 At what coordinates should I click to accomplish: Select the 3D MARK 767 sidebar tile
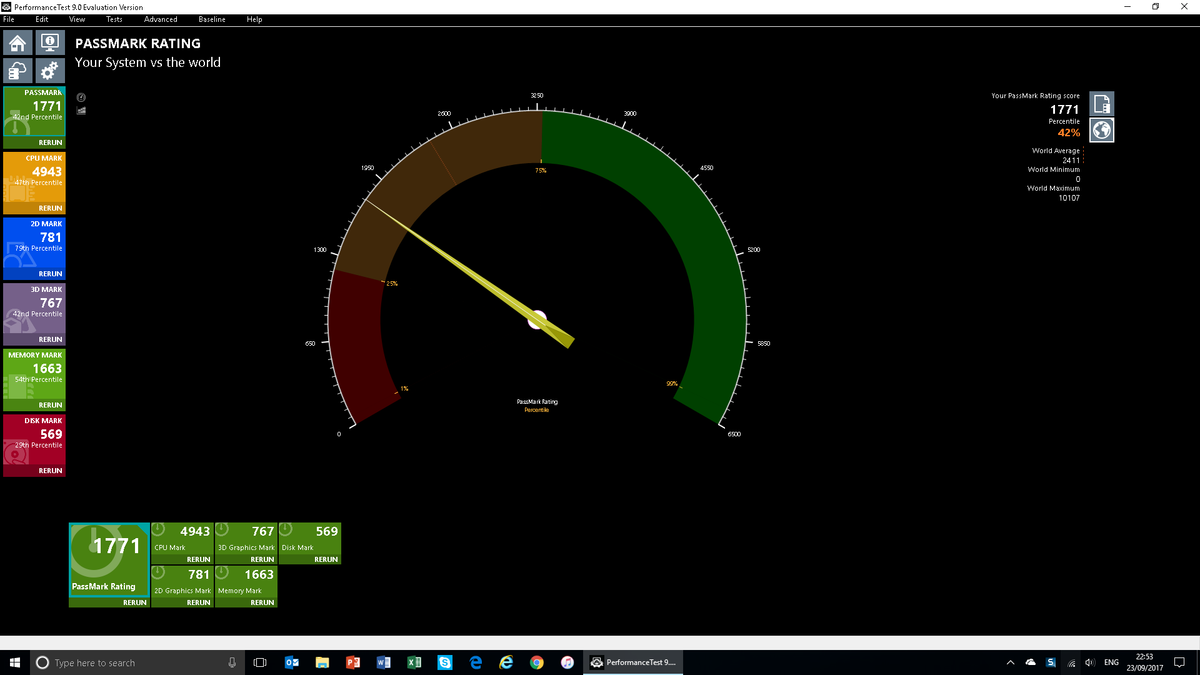pos(34,308)
